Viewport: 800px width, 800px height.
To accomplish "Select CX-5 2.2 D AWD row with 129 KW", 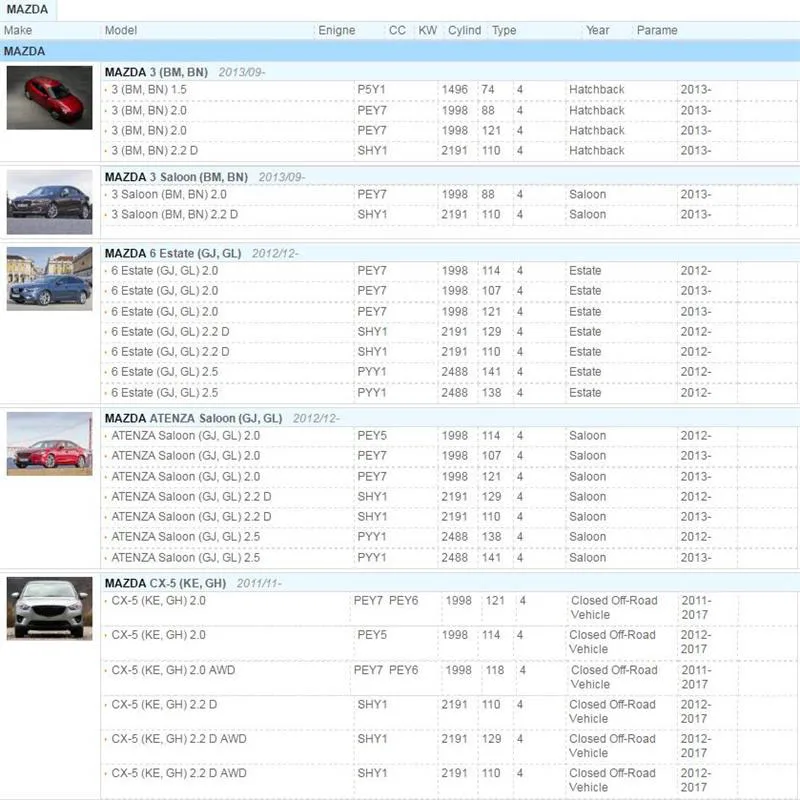I will pyautogui.click(x=449, y=747).
